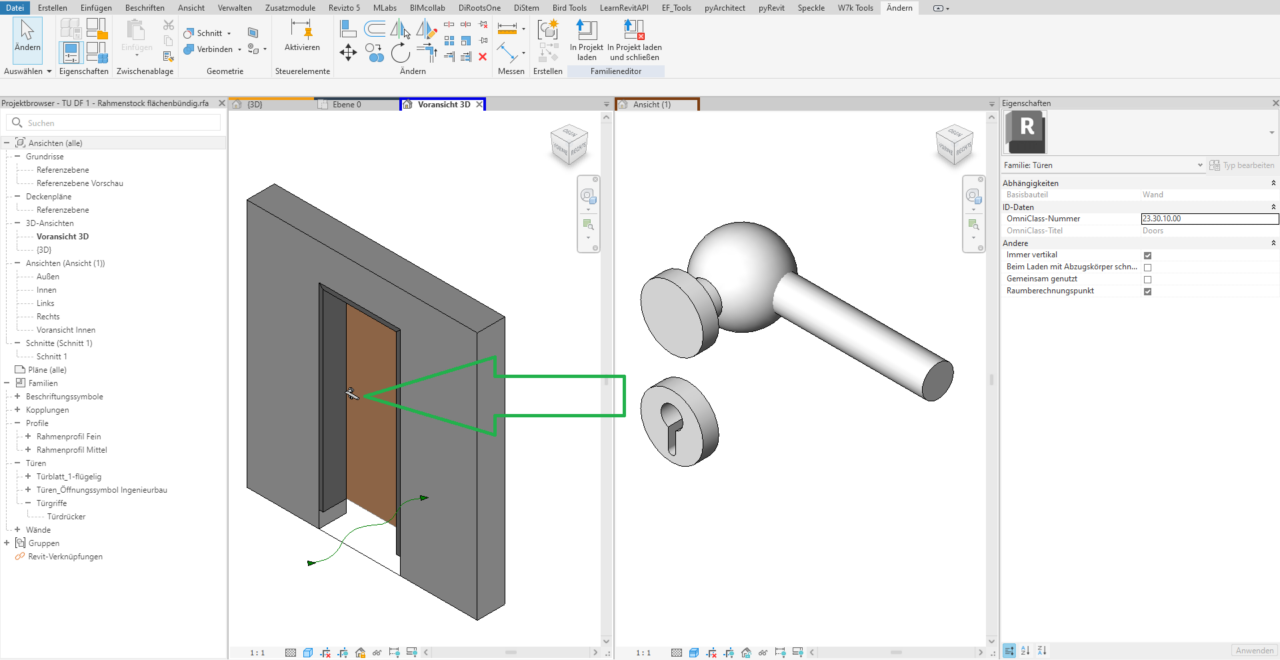Uncheck Immer vertikal in properties
This screenshot has width=1280, height=660.
[x=1145, y=255]
